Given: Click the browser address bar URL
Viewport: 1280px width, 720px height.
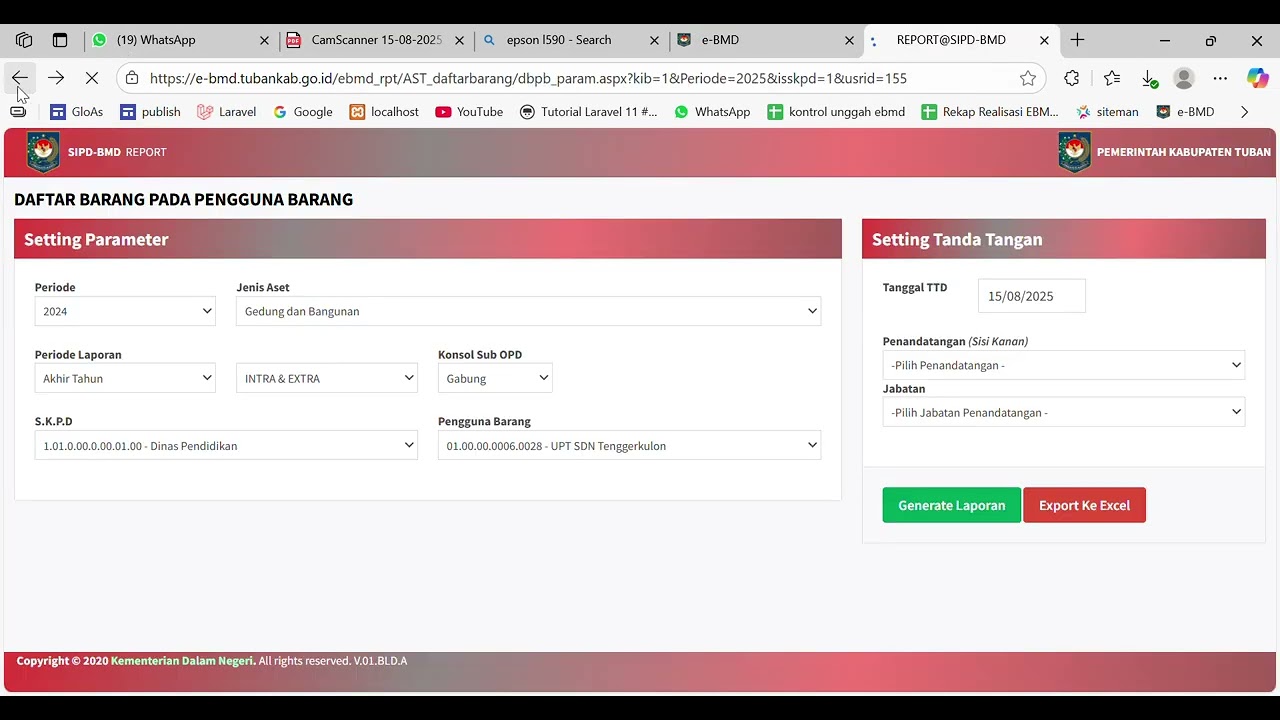Looking at the screenshot, I should [x=528, y=78].
